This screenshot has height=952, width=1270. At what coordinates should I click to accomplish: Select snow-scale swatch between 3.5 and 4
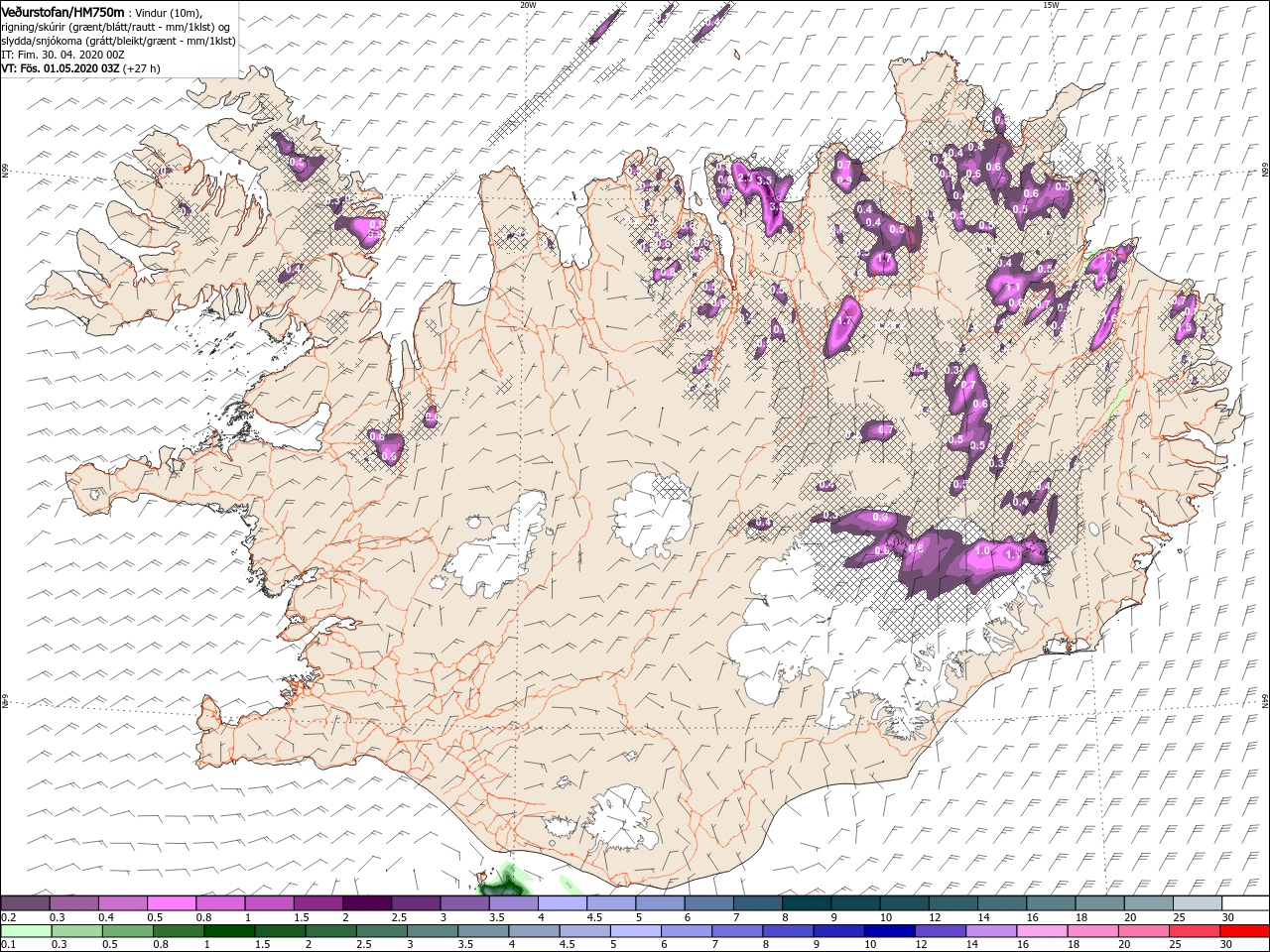tap(512, 903)
